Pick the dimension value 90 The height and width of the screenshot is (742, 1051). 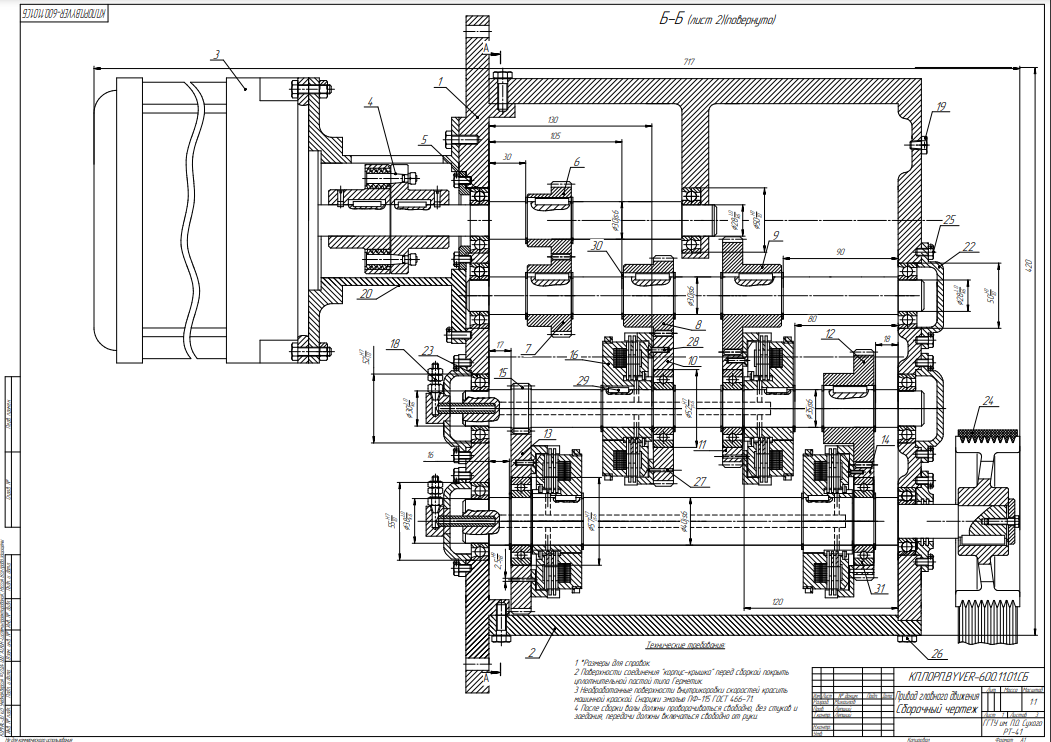coord(841,252)
